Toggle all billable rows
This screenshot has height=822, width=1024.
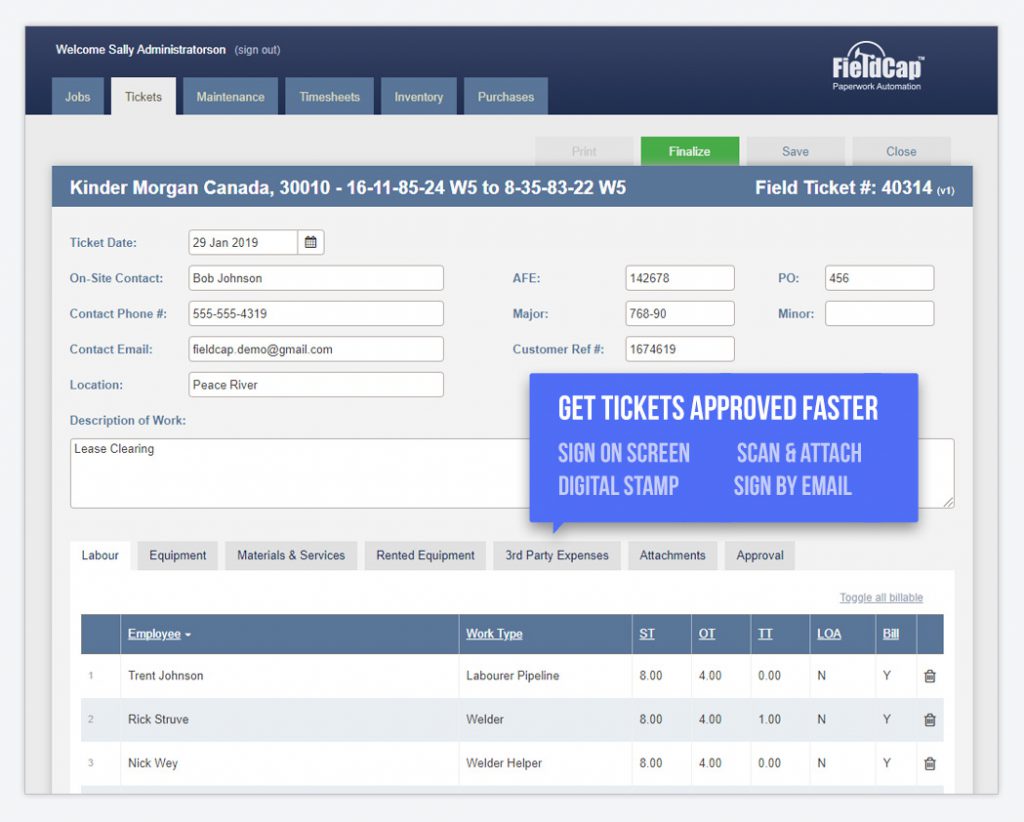879,597
